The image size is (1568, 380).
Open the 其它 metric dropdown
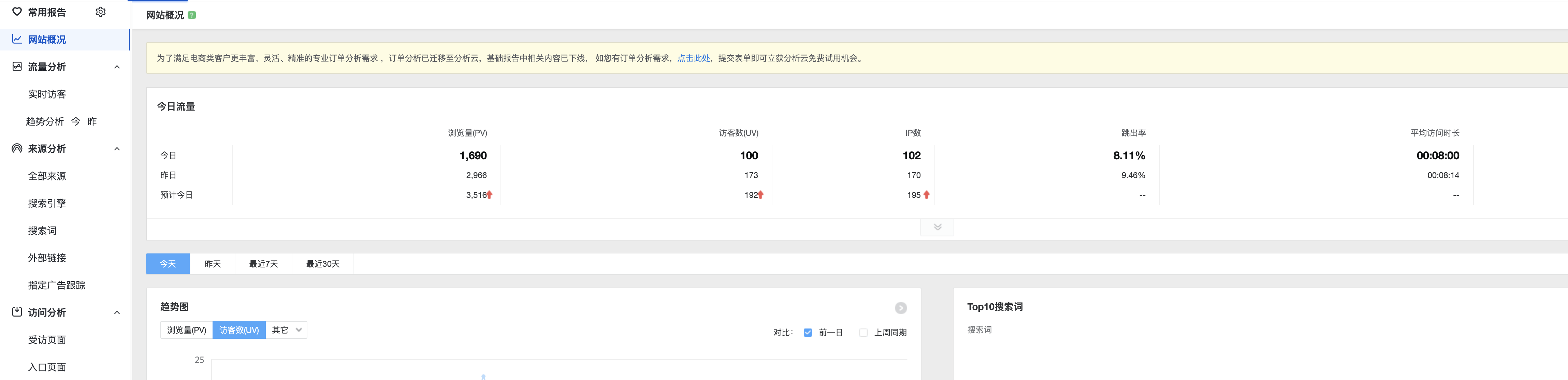pyautogui.click(x=286, y=330)
